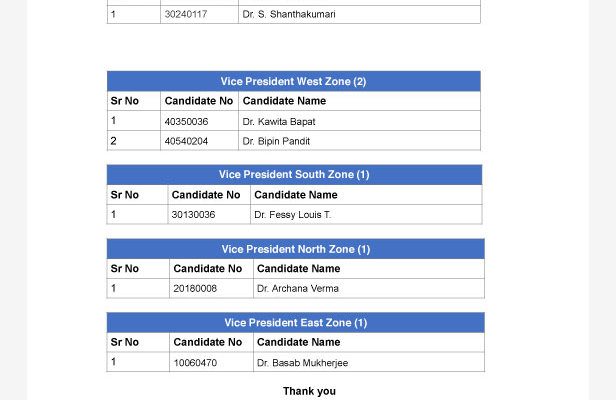Image resolution: width=616 pixels, height=400 pixels.
Task: Click the Thank you text
Action: click(309, 391)
